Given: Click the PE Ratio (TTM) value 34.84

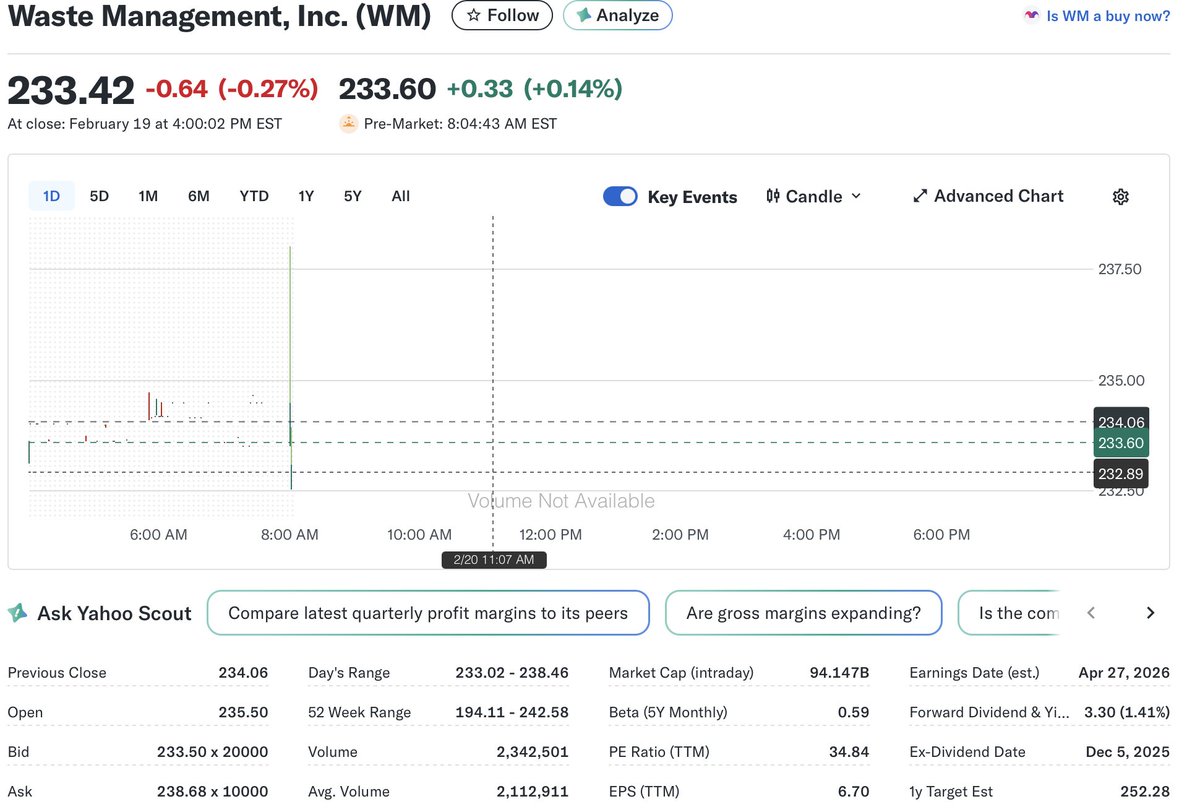Looking at the screenshot, I should pyautogui.click(x=848, y=752).
